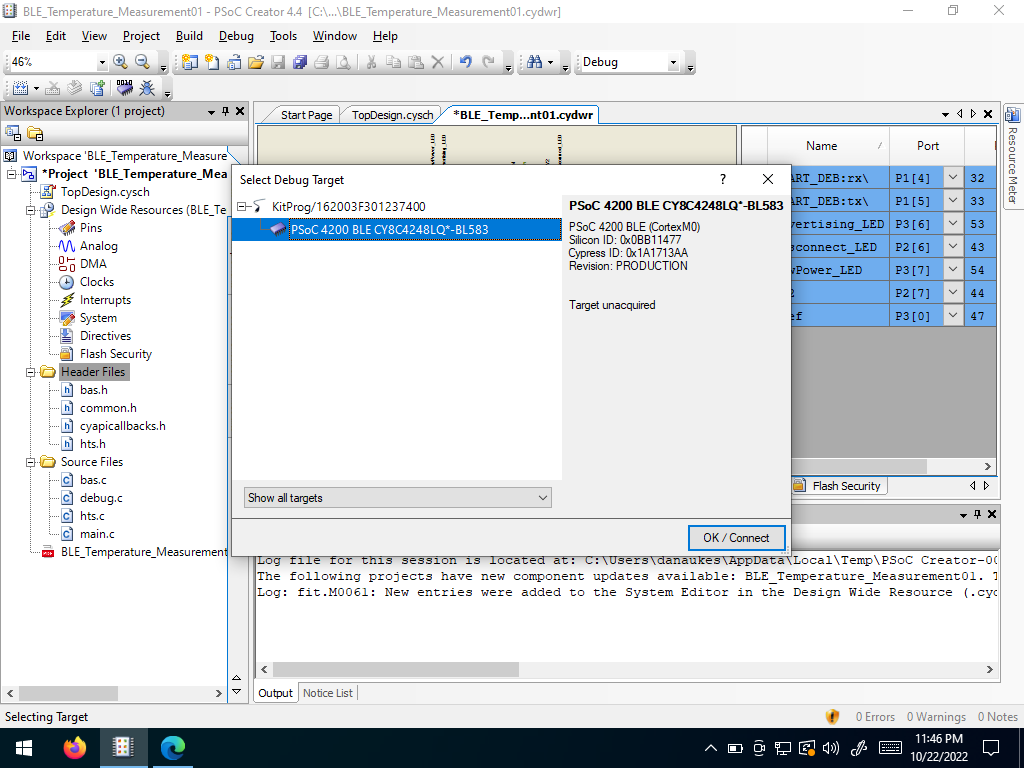Click the shield status icon in status bar
The image size is (1024, 768).
[832, 716]
